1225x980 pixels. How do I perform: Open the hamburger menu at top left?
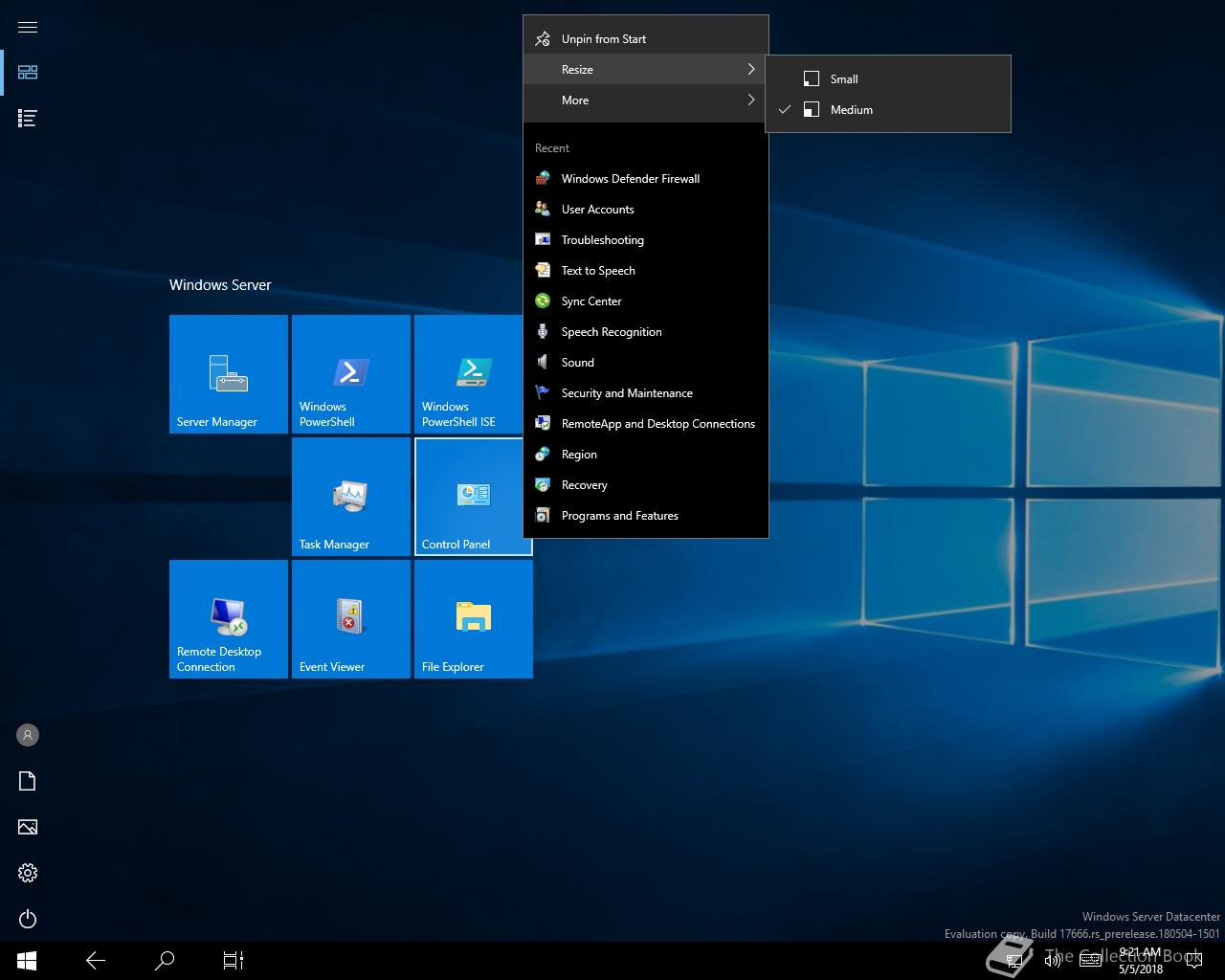(x=28, y=27)
